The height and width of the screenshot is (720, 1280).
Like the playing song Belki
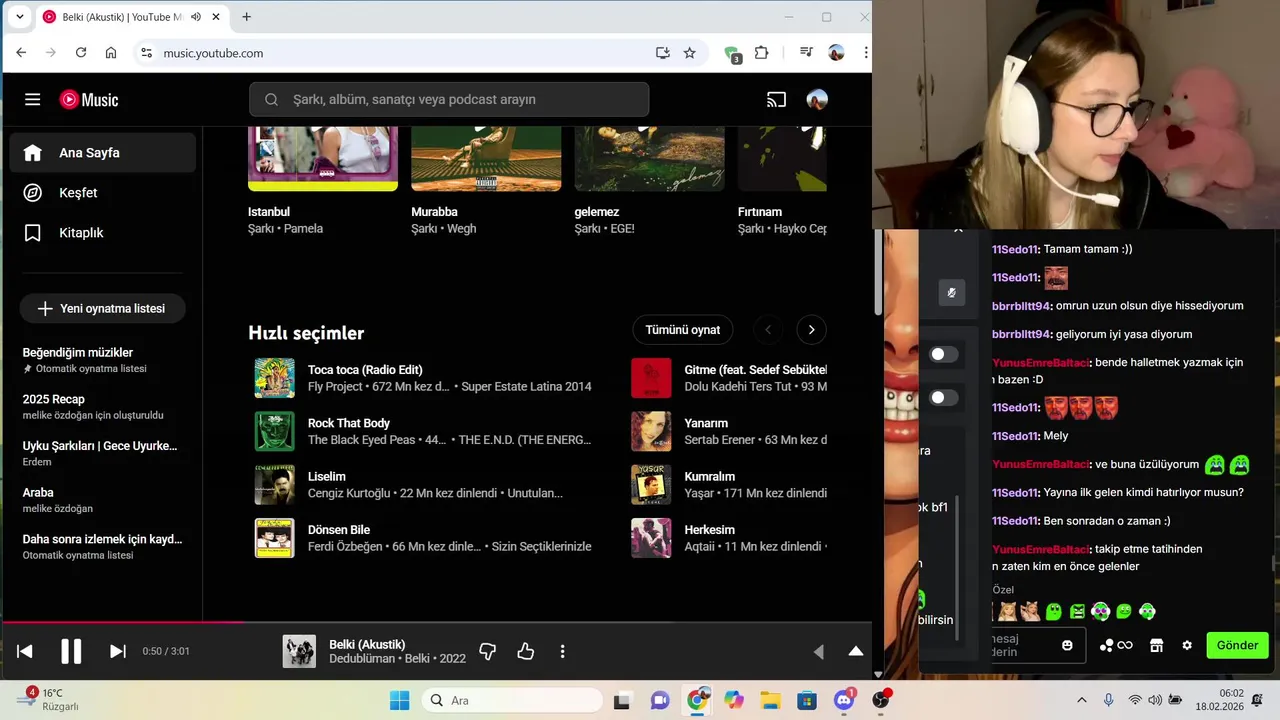click(x=526, y=652)
